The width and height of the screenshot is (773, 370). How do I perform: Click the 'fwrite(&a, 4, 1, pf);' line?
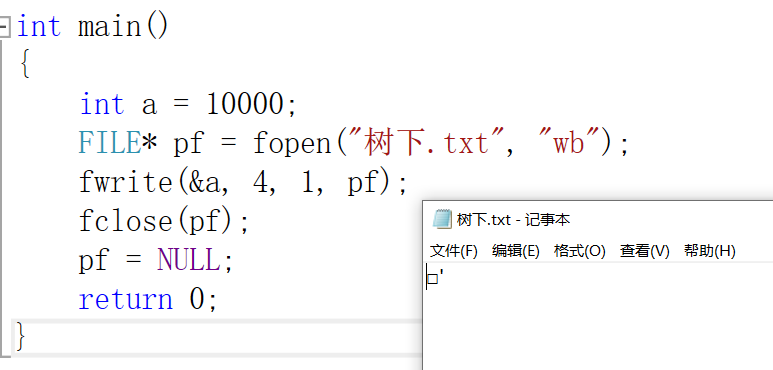pos(243,183)
